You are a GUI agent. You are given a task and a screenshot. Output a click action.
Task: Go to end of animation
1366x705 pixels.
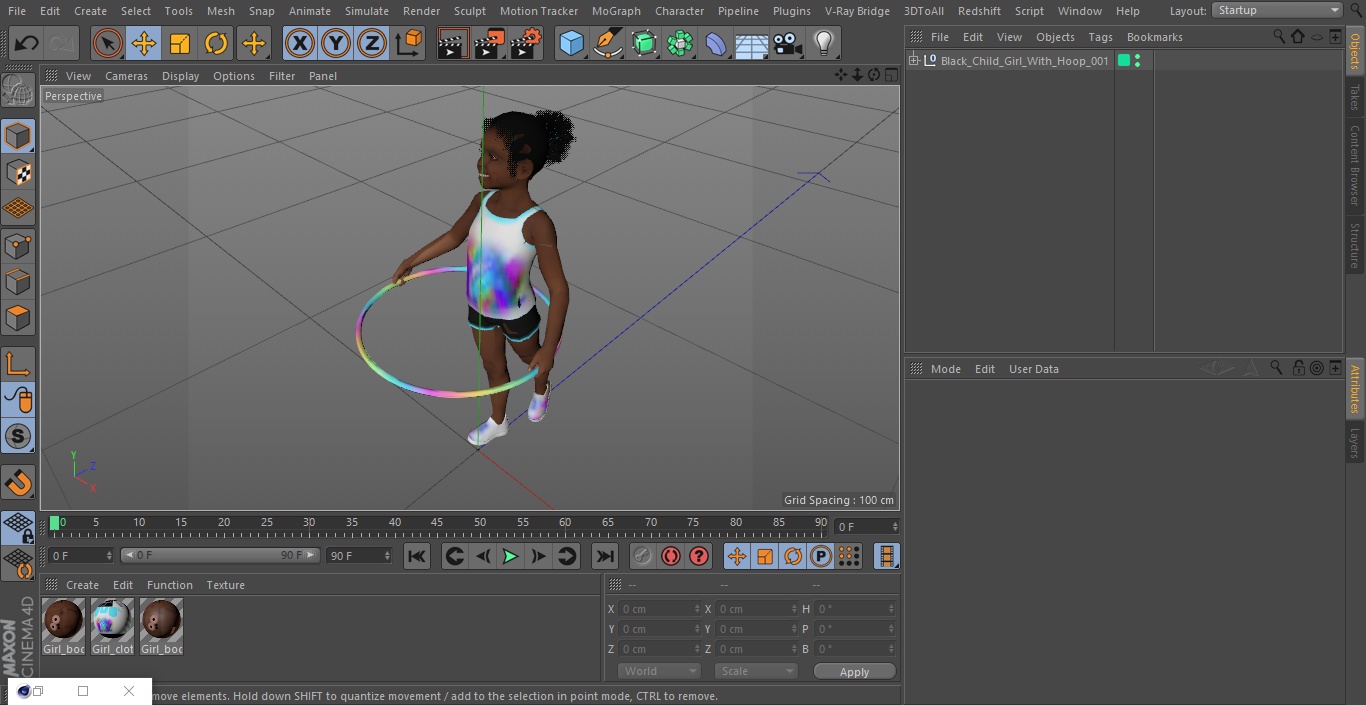click(x=605, y=556)
